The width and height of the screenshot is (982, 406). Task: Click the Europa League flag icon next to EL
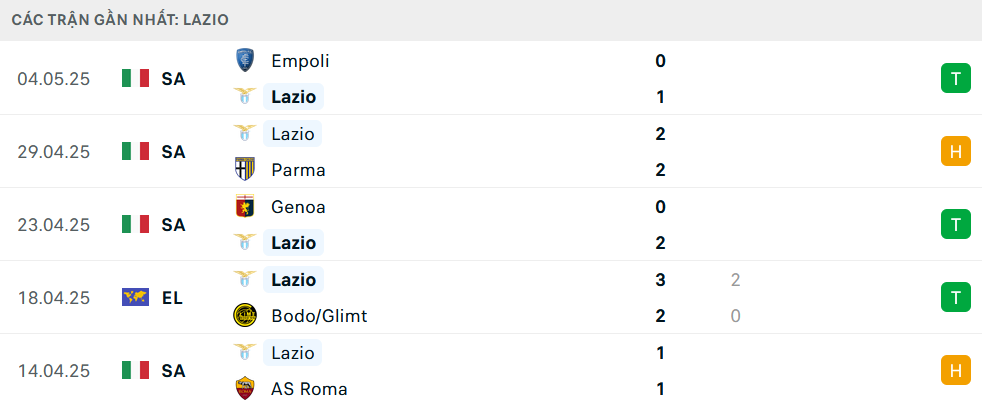pos(135,297)
